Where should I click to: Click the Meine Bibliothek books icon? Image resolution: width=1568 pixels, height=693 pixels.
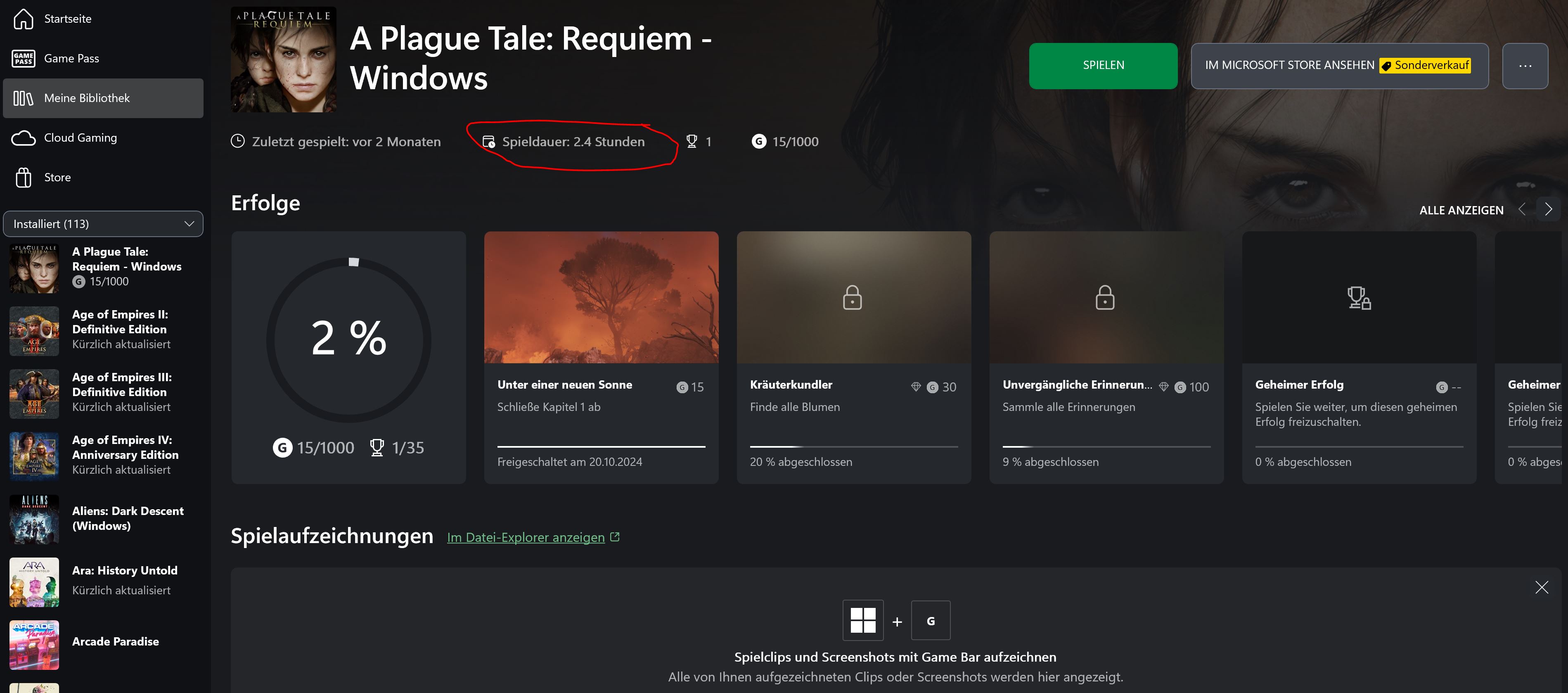point(23,98)
